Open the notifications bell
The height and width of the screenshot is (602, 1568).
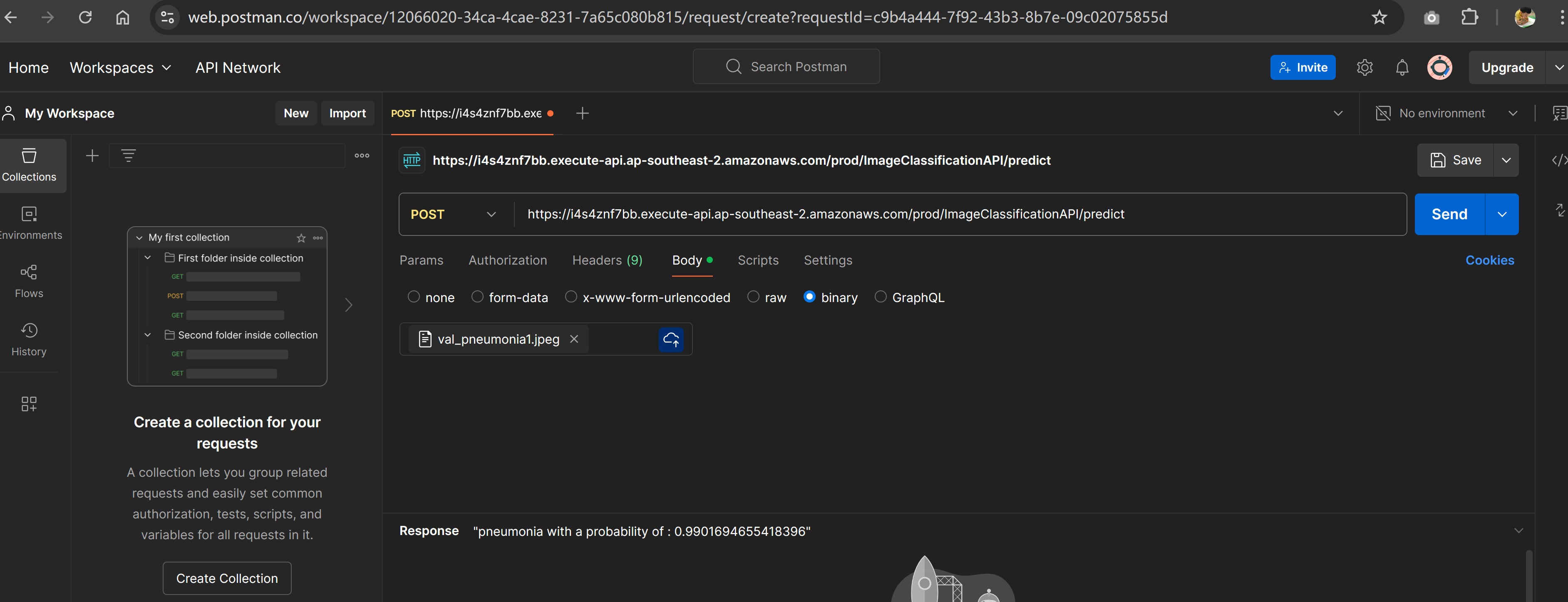pyautogui.click(x=1402, y=67)
